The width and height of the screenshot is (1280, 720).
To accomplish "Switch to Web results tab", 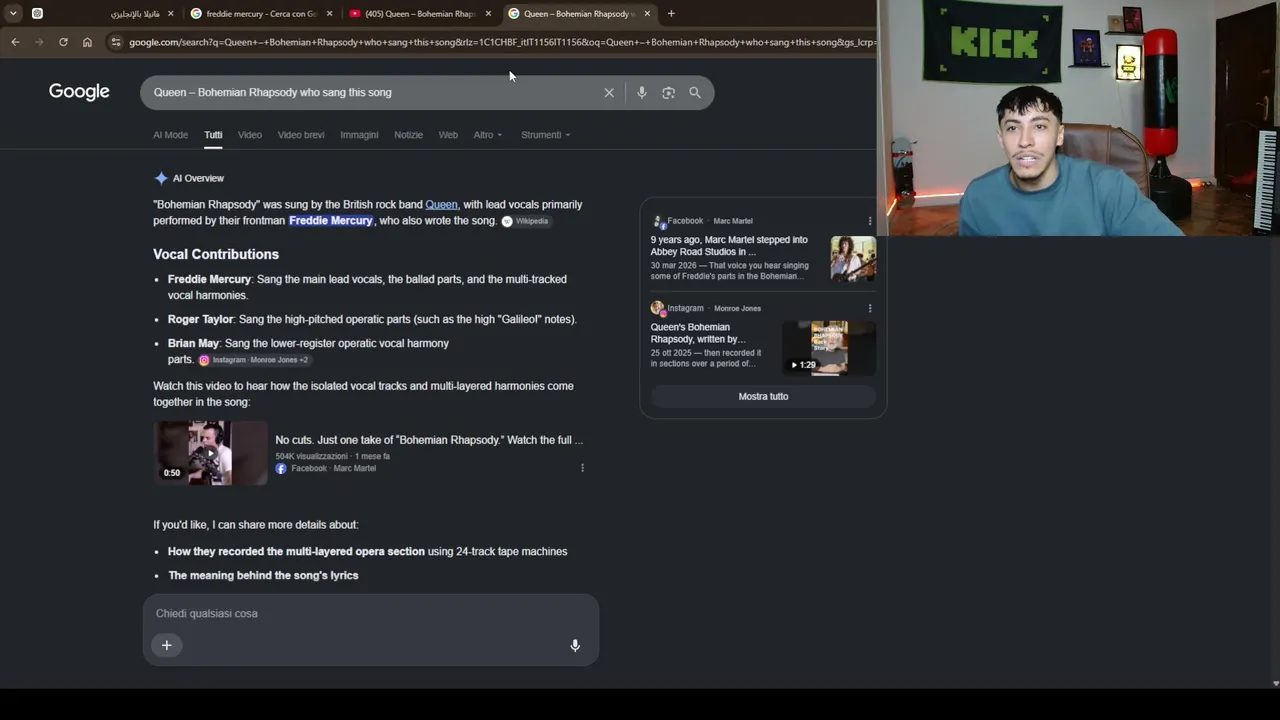I will pyautogui.click(x=448, y=135).
